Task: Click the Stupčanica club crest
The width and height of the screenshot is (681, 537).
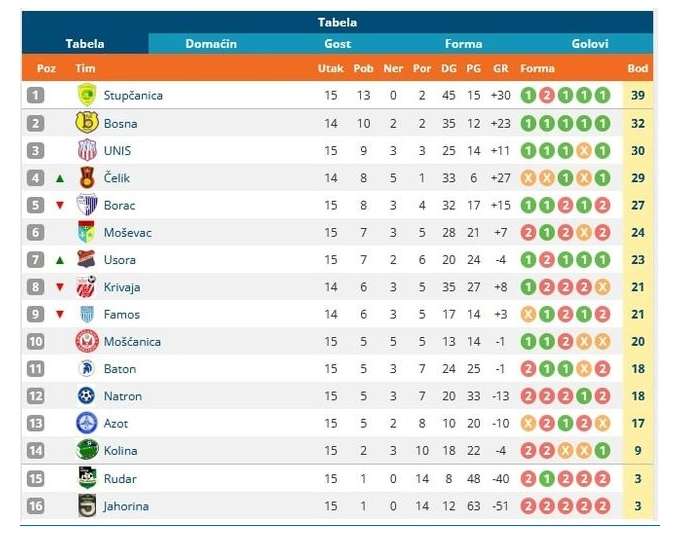Action: point(87,95)
